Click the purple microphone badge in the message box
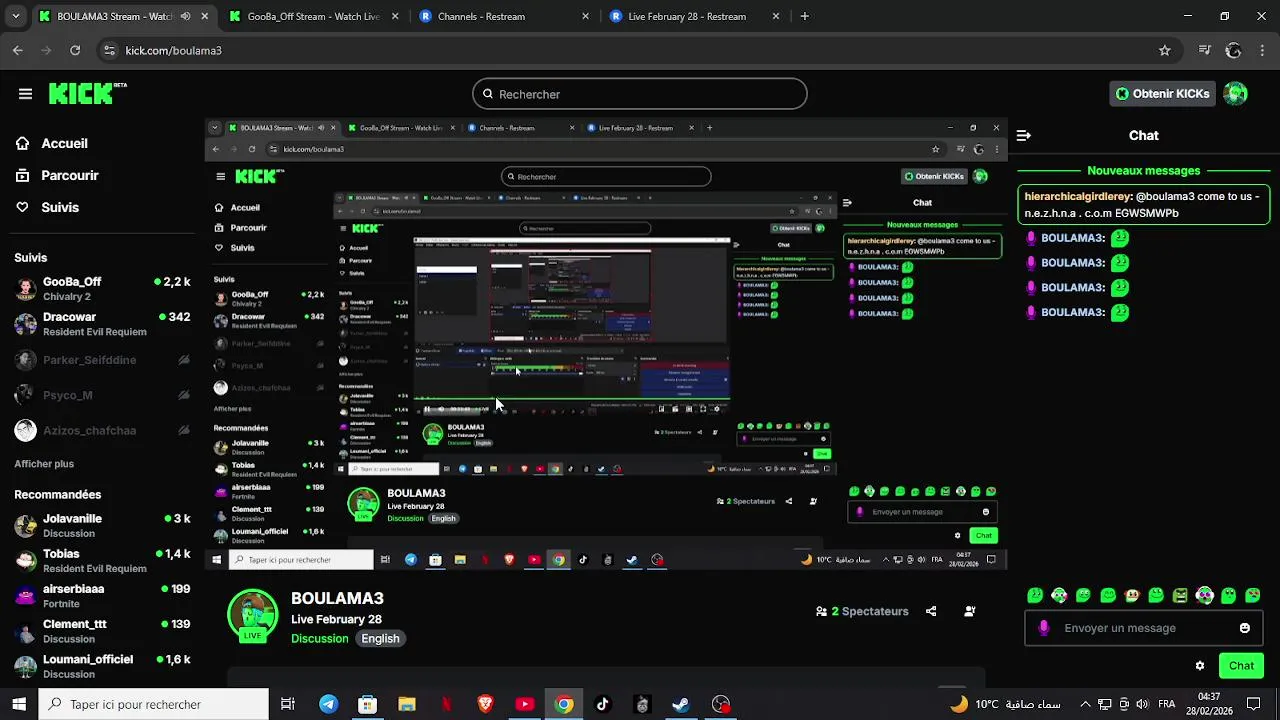This screenshot has width=1280, height=720. pos(1044,628)
